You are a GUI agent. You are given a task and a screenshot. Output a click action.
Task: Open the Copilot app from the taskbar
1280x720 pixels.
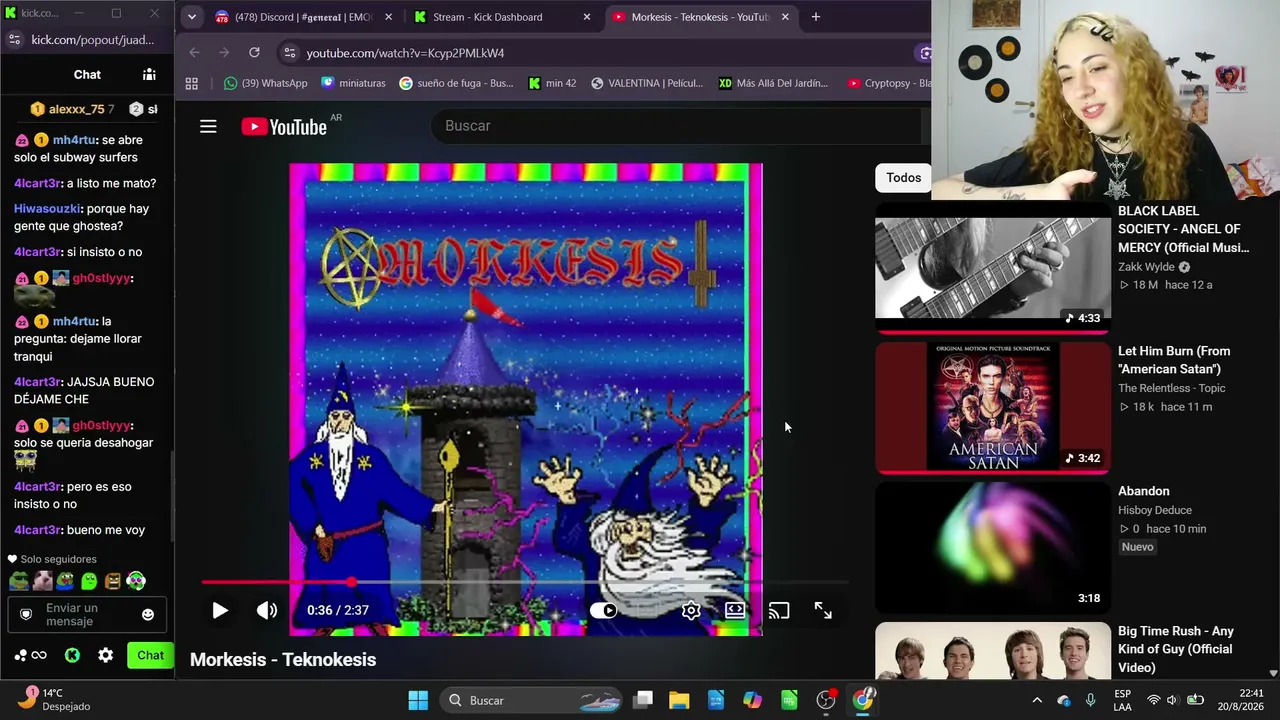pyautogui.click(x=752, y=700)
